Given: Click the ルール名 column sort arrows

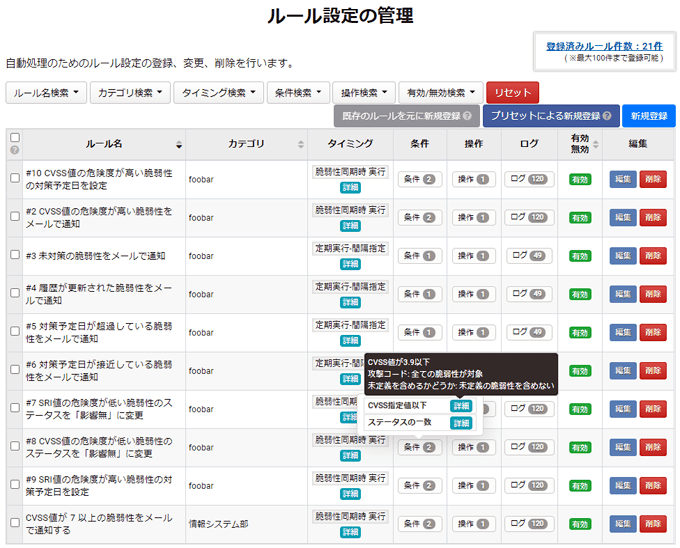Looking at the screenshot, I should (x=177, y=144).
